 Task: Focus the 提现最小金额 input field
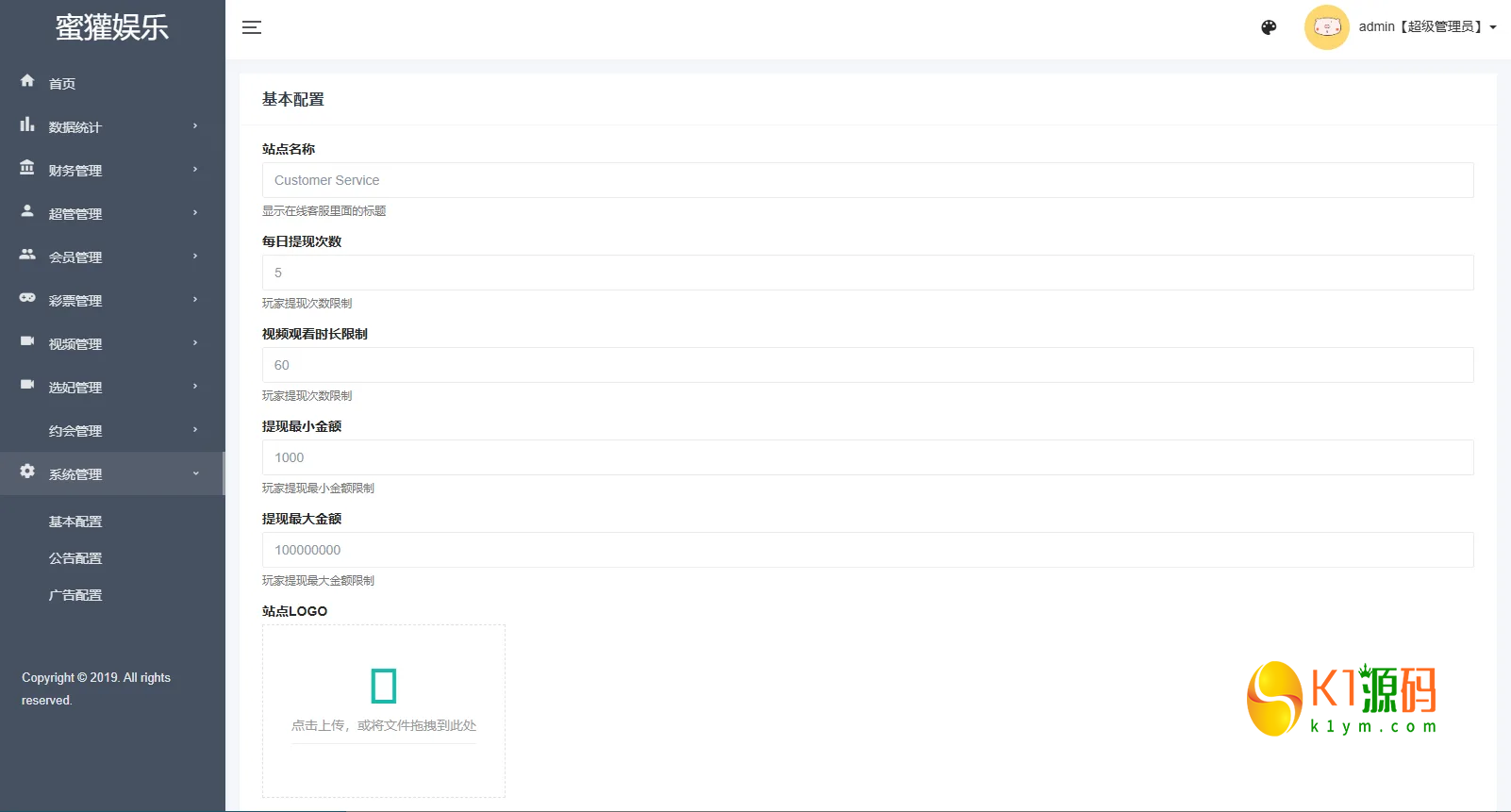tap(868, 457)
